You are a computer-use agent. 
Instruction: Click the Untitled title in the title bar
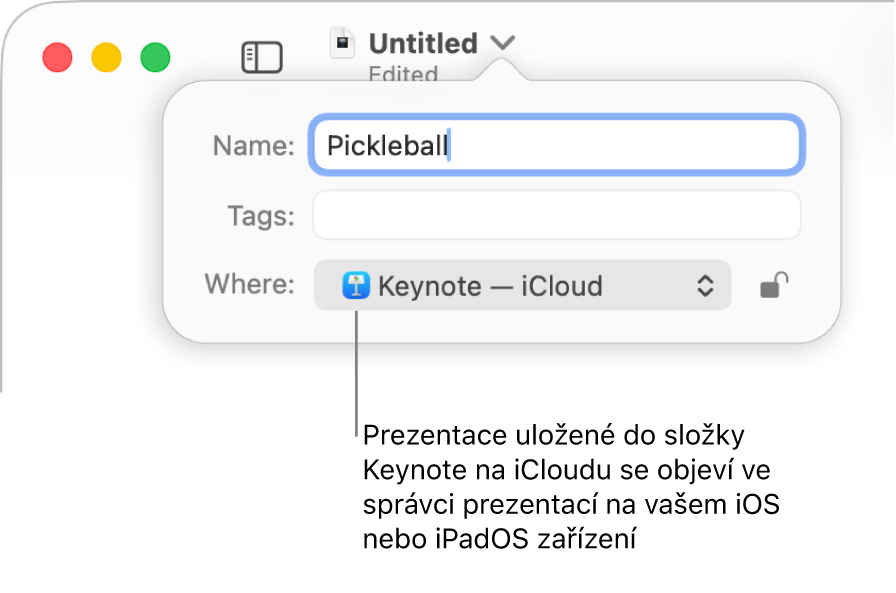422,43
